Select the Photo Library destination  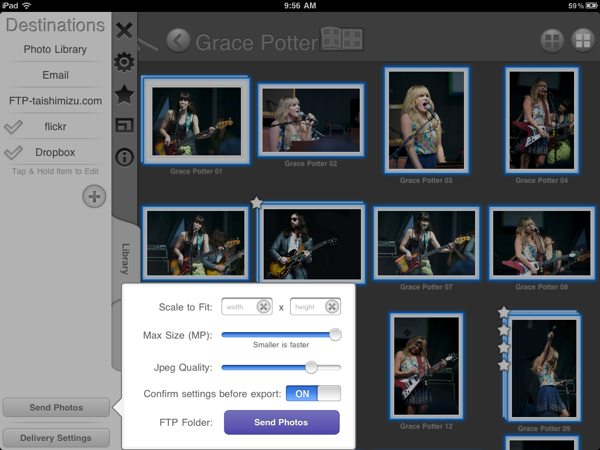tap(56, 49)
